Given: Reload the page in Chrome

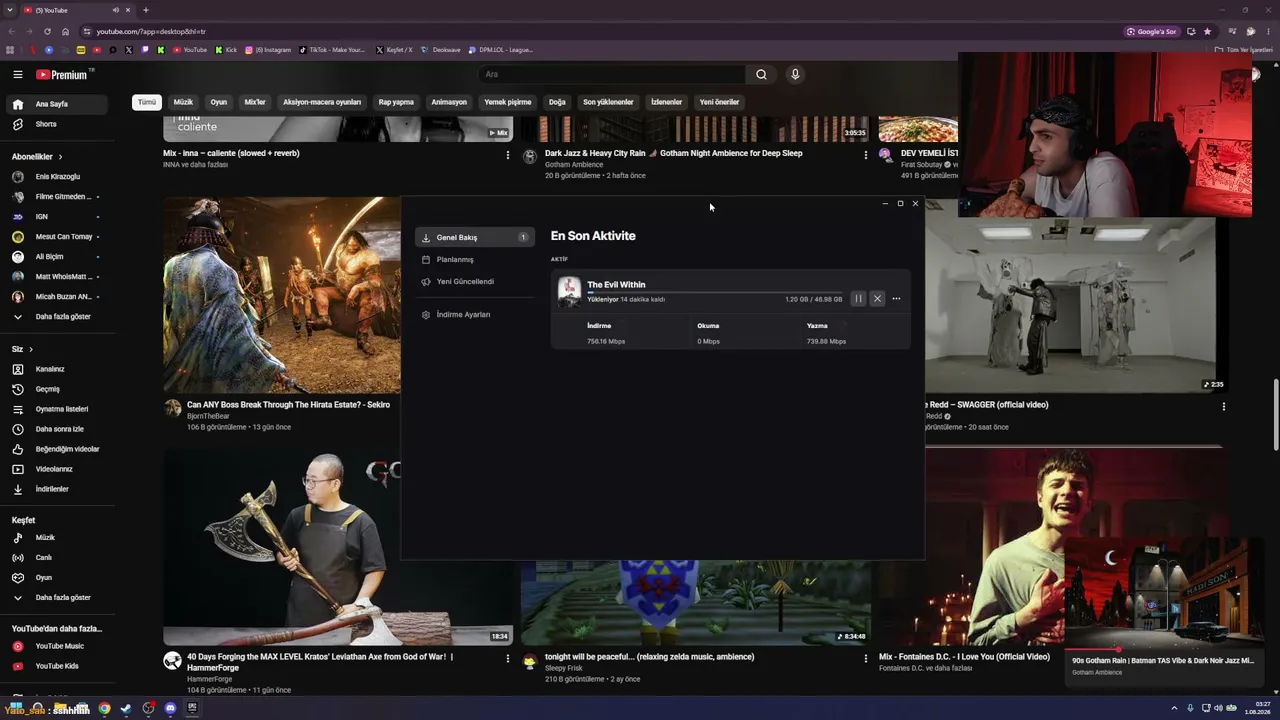Looking at the screenshot, I should (47, 31).
